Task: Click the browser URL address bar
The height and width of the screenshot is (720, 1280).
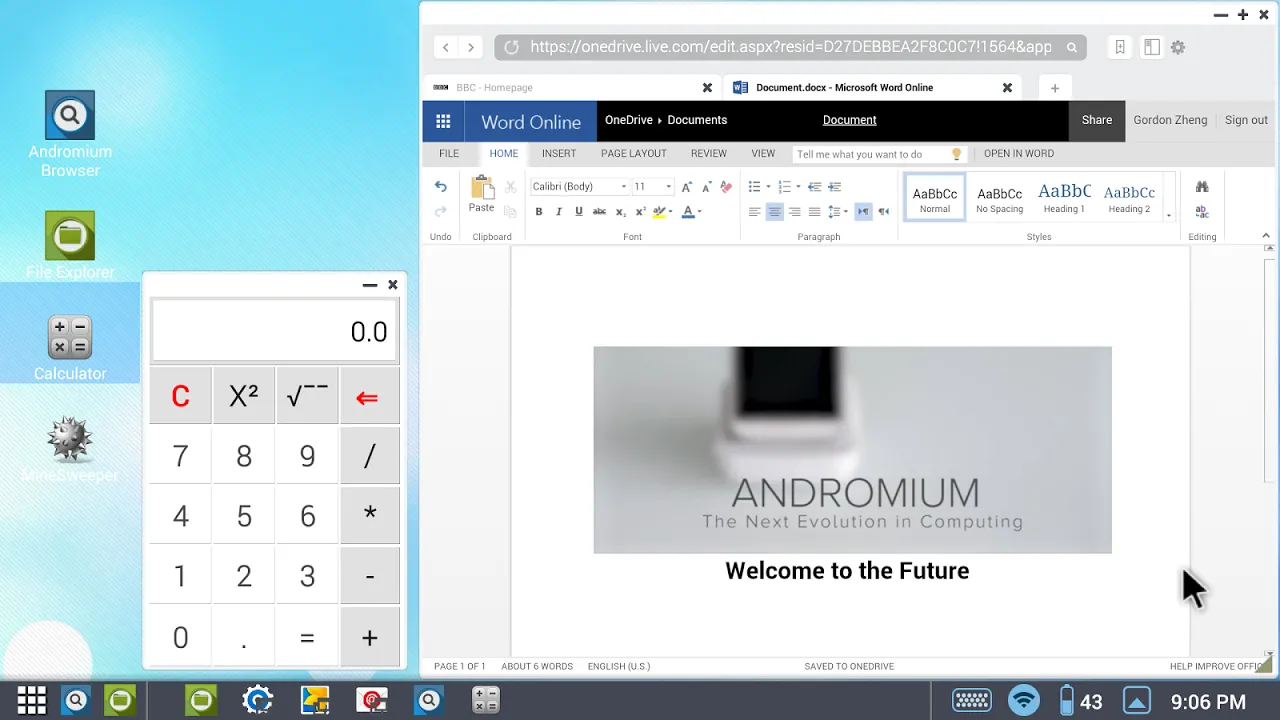Action: click(x=790, y=47)
